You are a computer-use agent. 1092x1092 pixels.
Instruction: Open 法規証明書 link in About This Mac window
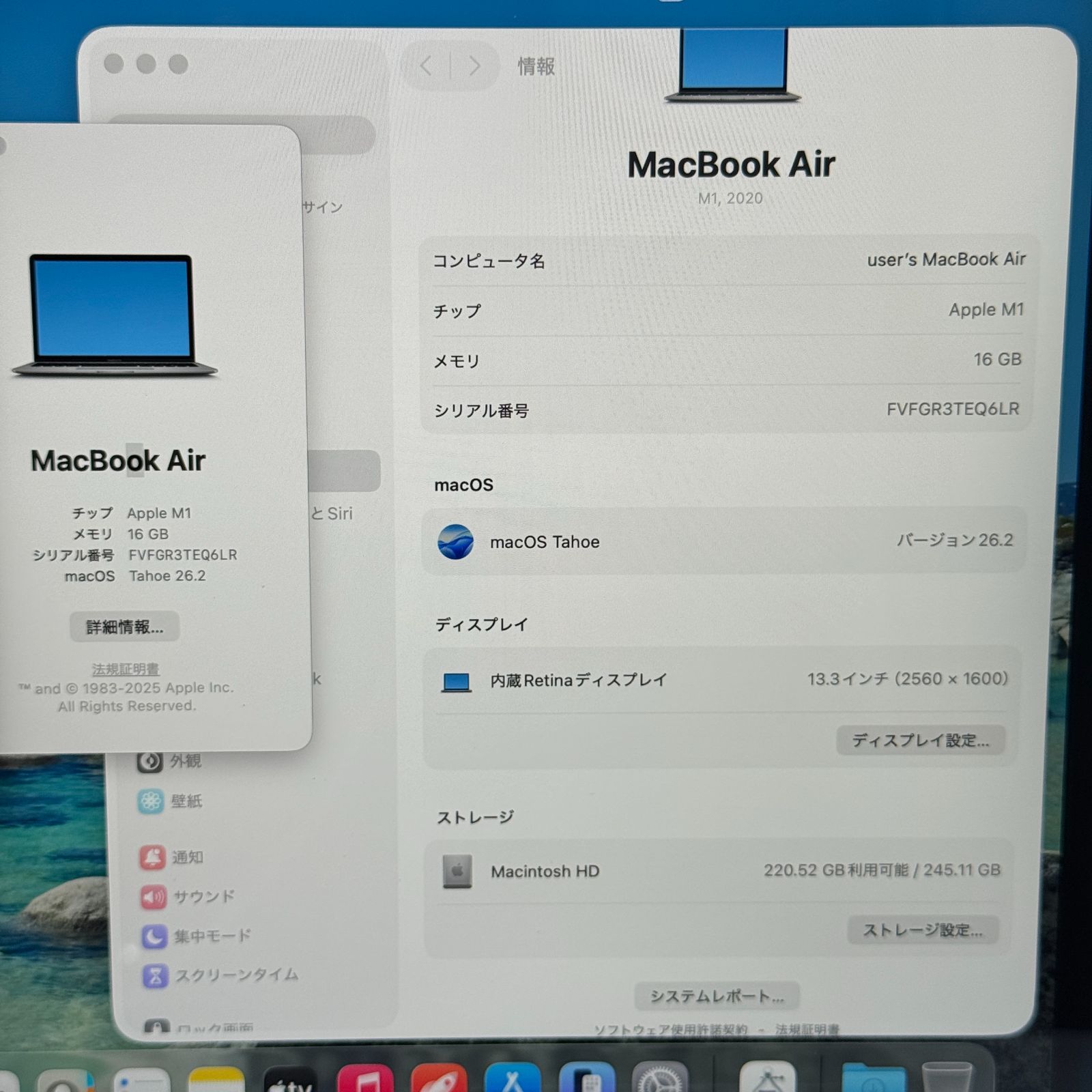pos(126,669)
